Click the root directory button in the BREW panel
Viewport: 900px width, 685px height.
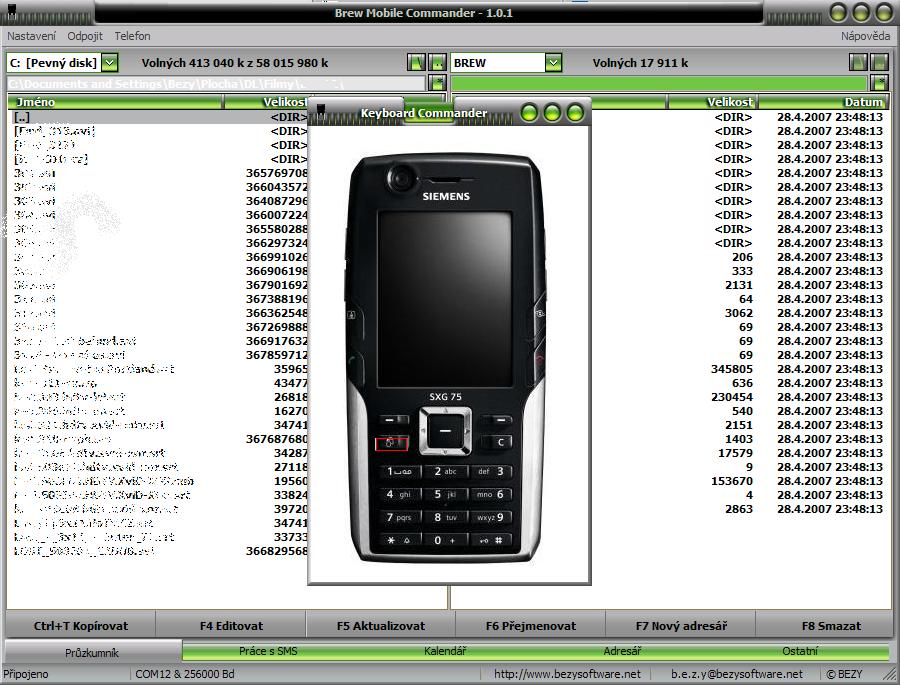(858, 63)
